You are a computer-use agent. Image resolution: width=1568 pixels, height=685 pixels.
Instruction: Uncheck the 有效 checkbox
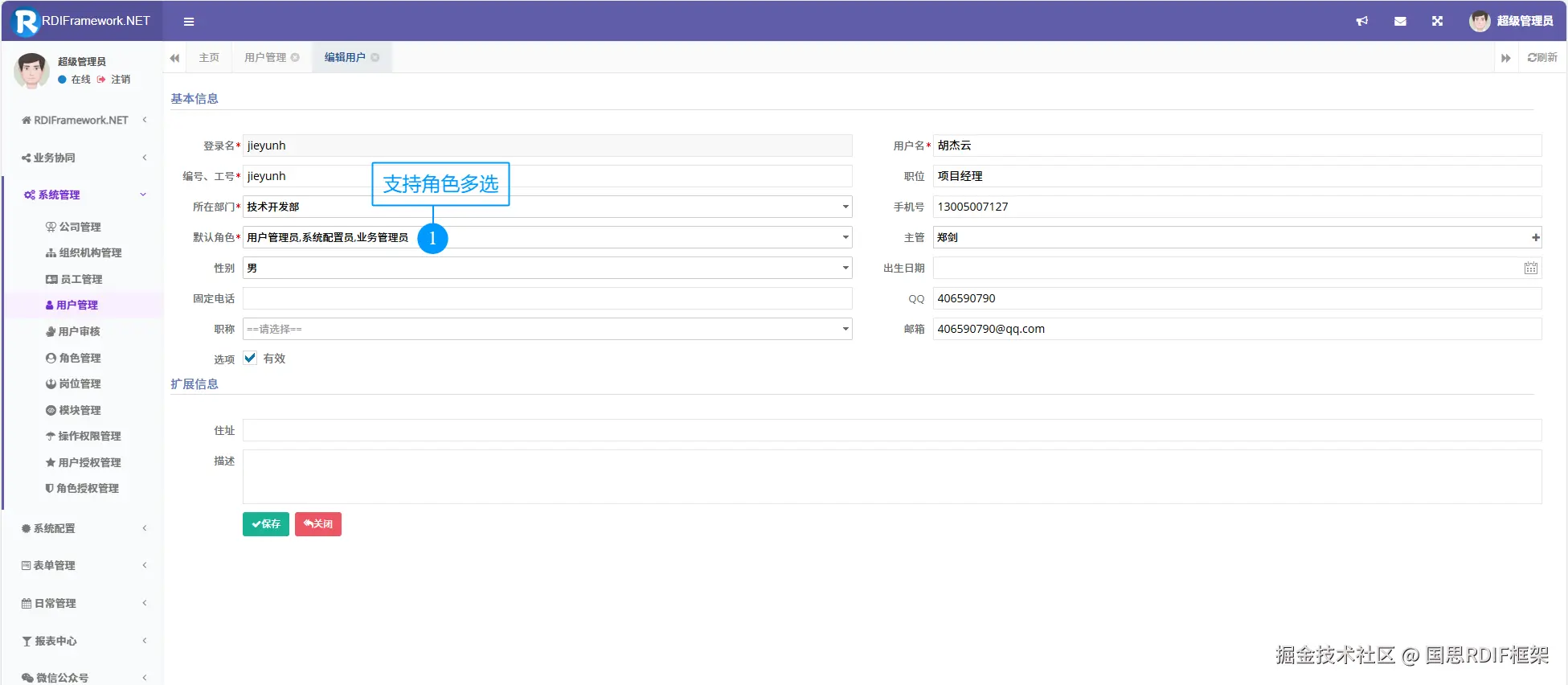tap(250, 358)
